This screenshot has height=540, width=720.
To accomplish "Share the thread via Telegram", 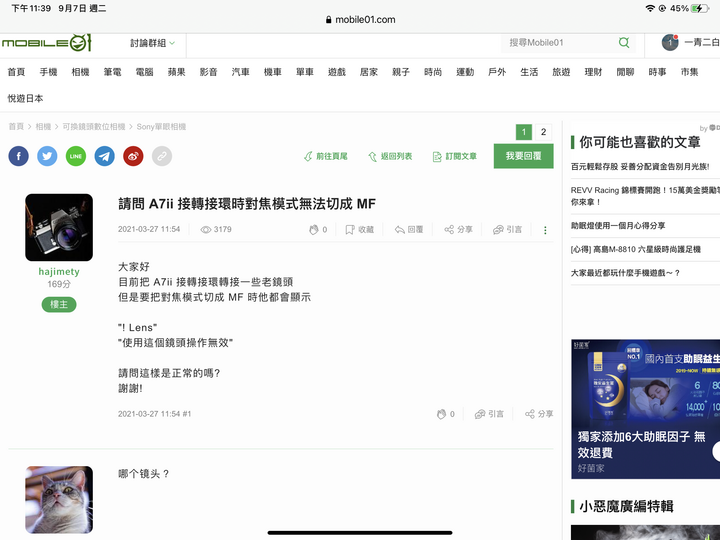I will coord(105,156).
